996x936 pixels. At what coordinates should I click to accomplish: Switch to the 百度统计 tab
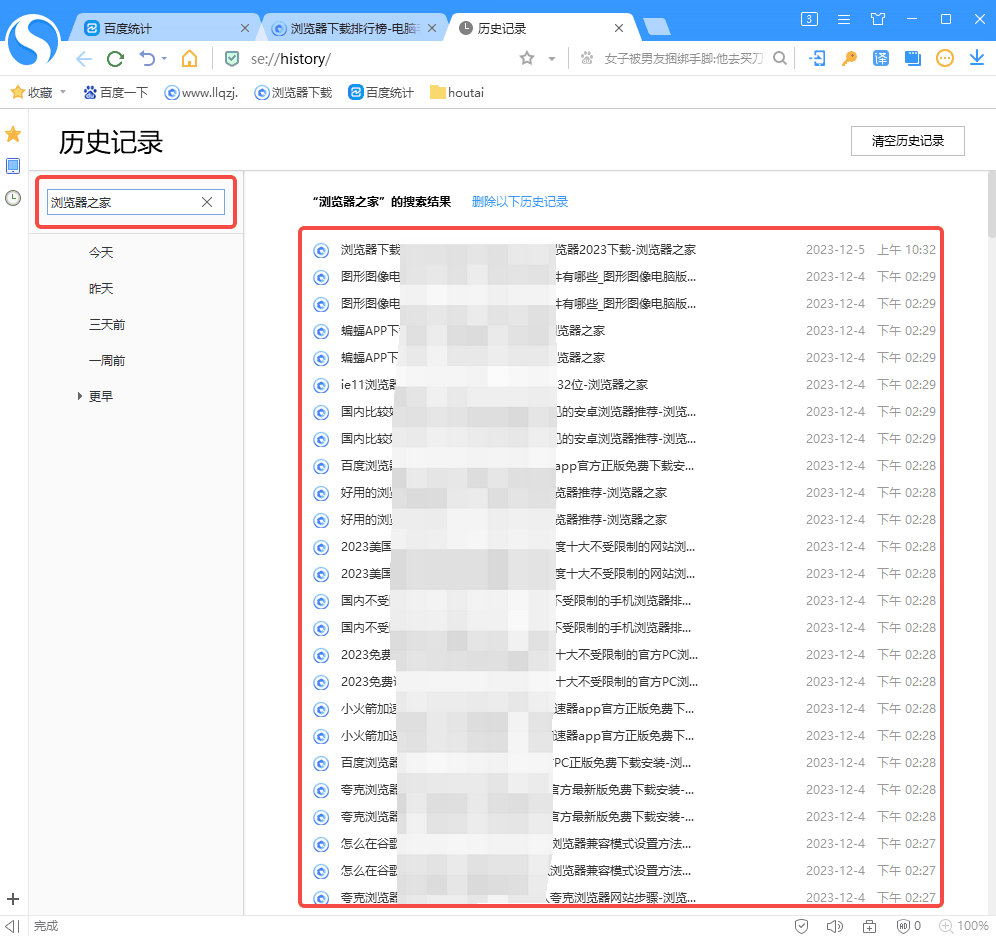coord(160,28)
